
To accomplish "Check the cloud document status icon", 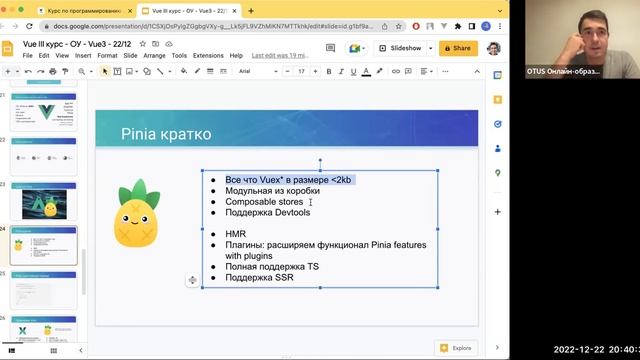I will [x=169, y=44].
